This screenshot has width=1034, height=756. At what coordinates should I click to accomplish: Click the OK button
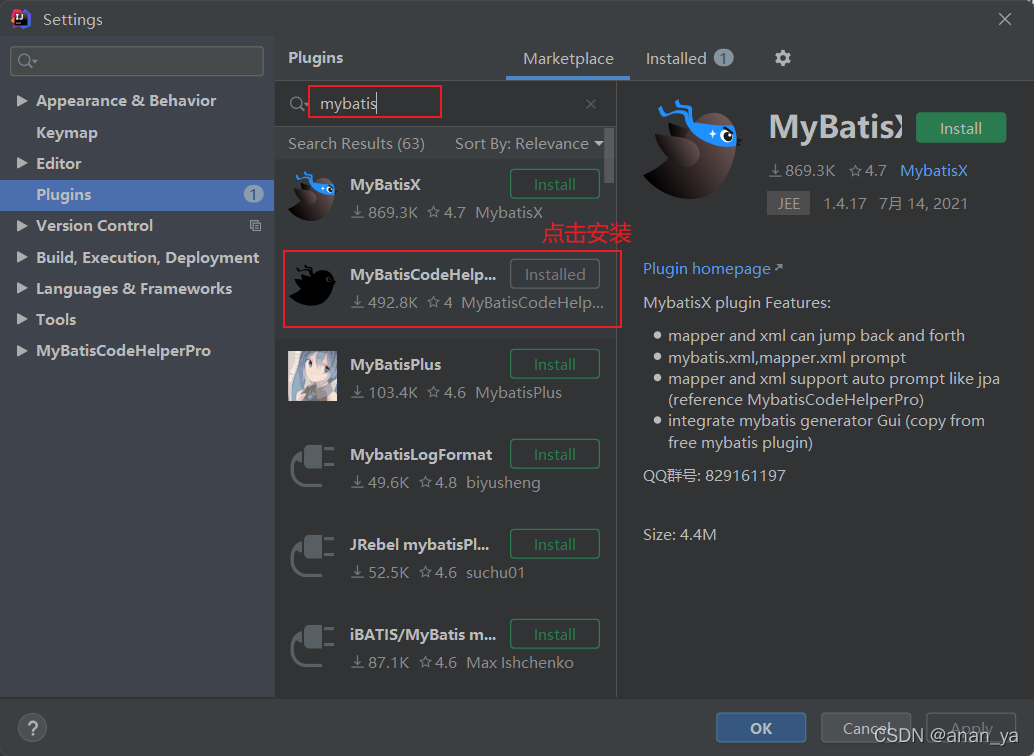(761, 728)
